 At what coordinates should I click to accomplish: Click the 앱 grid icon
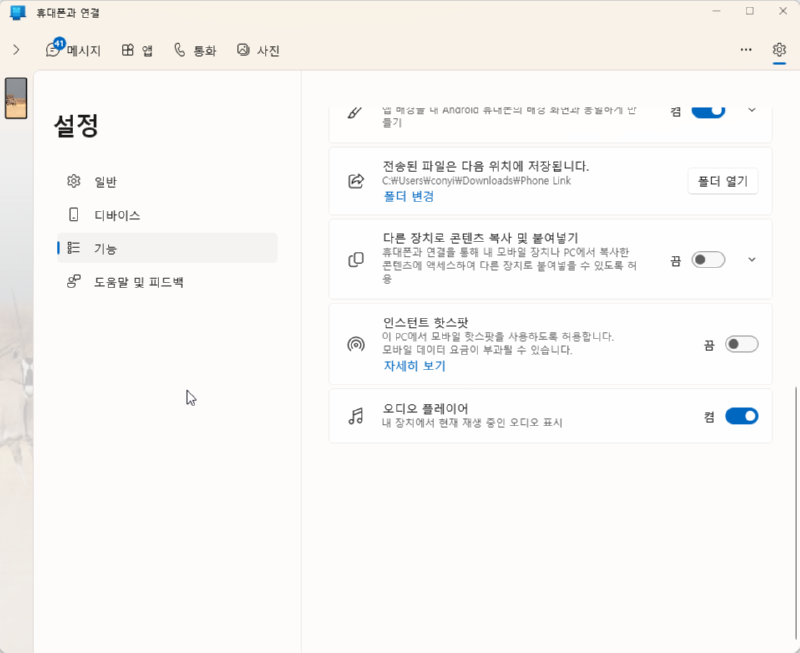pyautogui.click(x=128, y=50)
